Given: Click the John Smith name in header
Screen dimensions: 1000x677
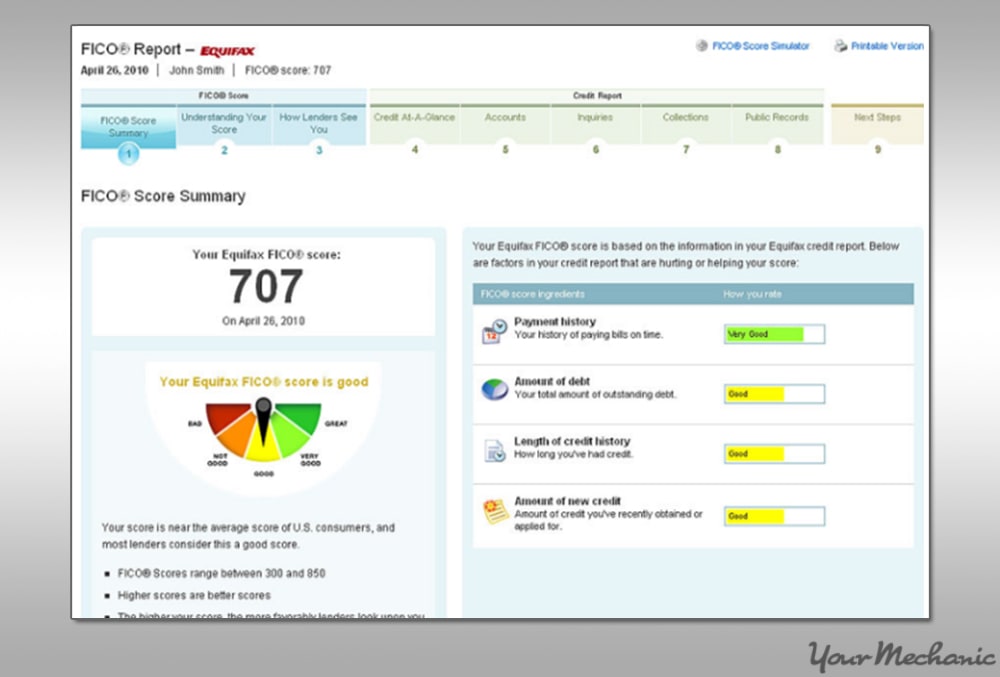Looking at the screenshot, I should (x=196, y=70).
